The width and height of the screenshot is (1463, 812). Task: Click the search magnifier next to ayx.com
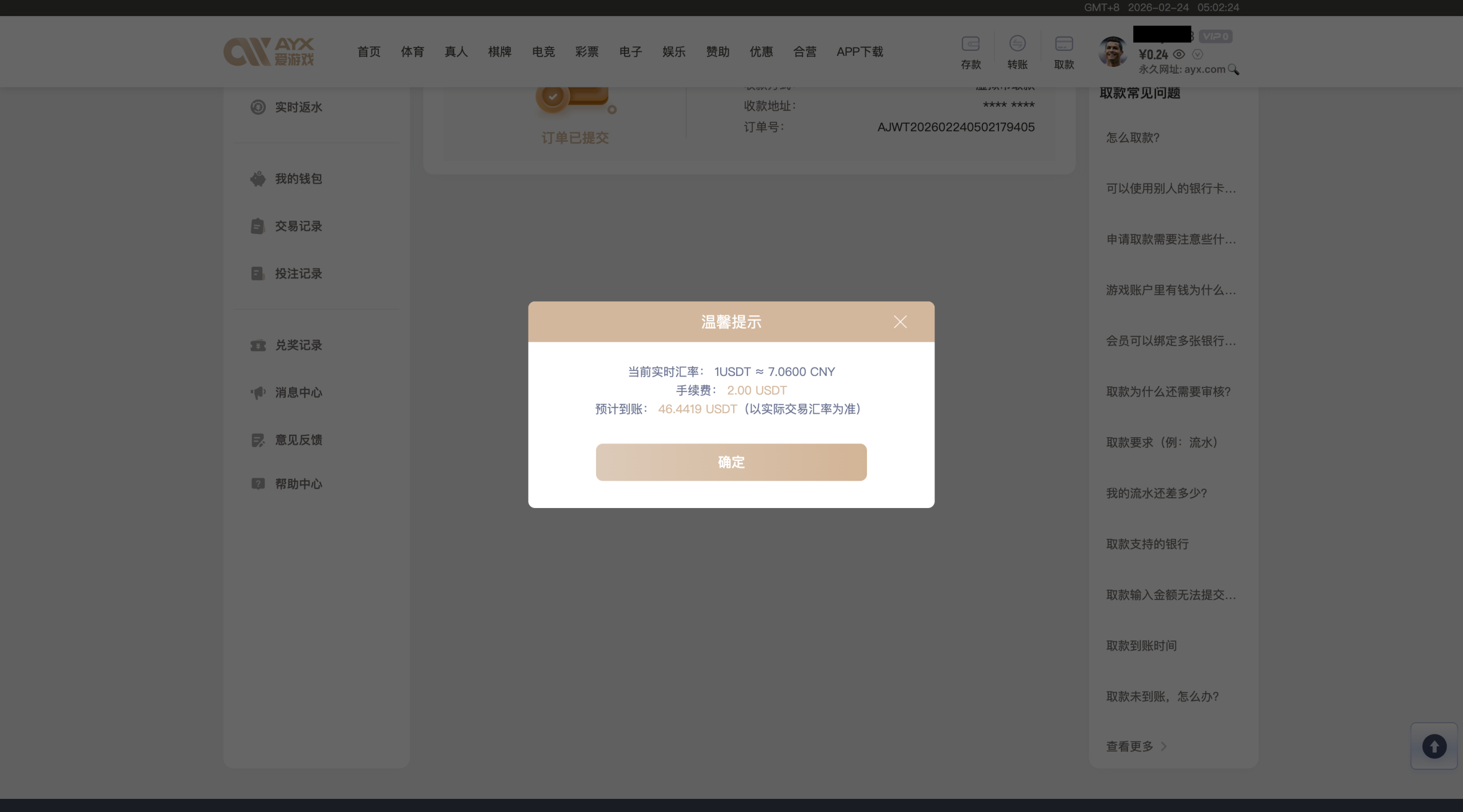click(1233, 70)
